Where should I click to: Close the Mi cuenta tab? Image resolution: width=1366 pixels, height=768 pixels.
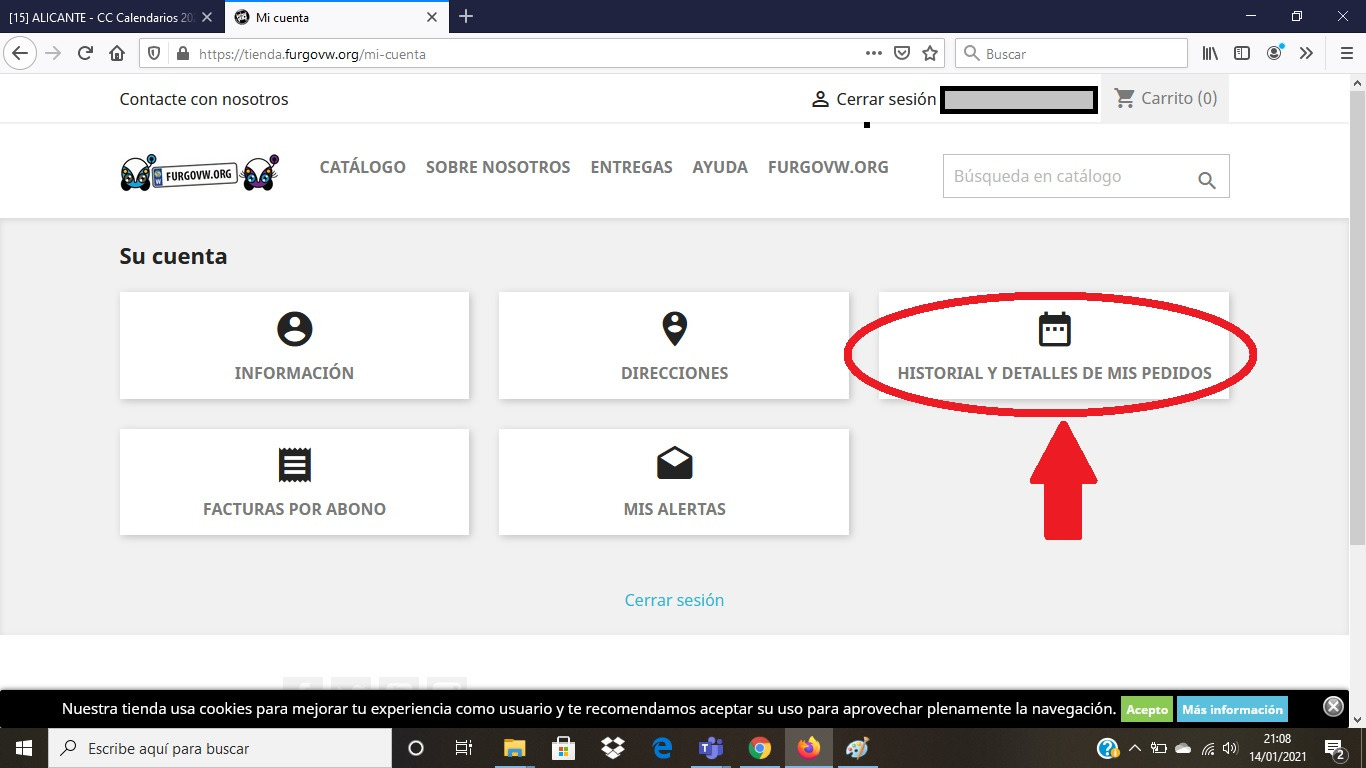click(432, 17)
